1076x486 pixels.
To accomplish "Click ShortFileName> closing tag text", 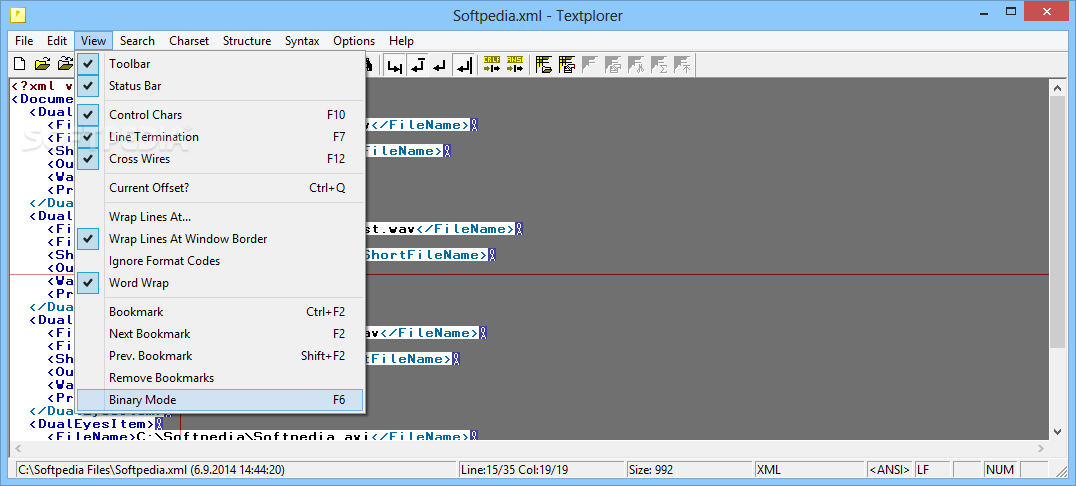I will point(425,255).
